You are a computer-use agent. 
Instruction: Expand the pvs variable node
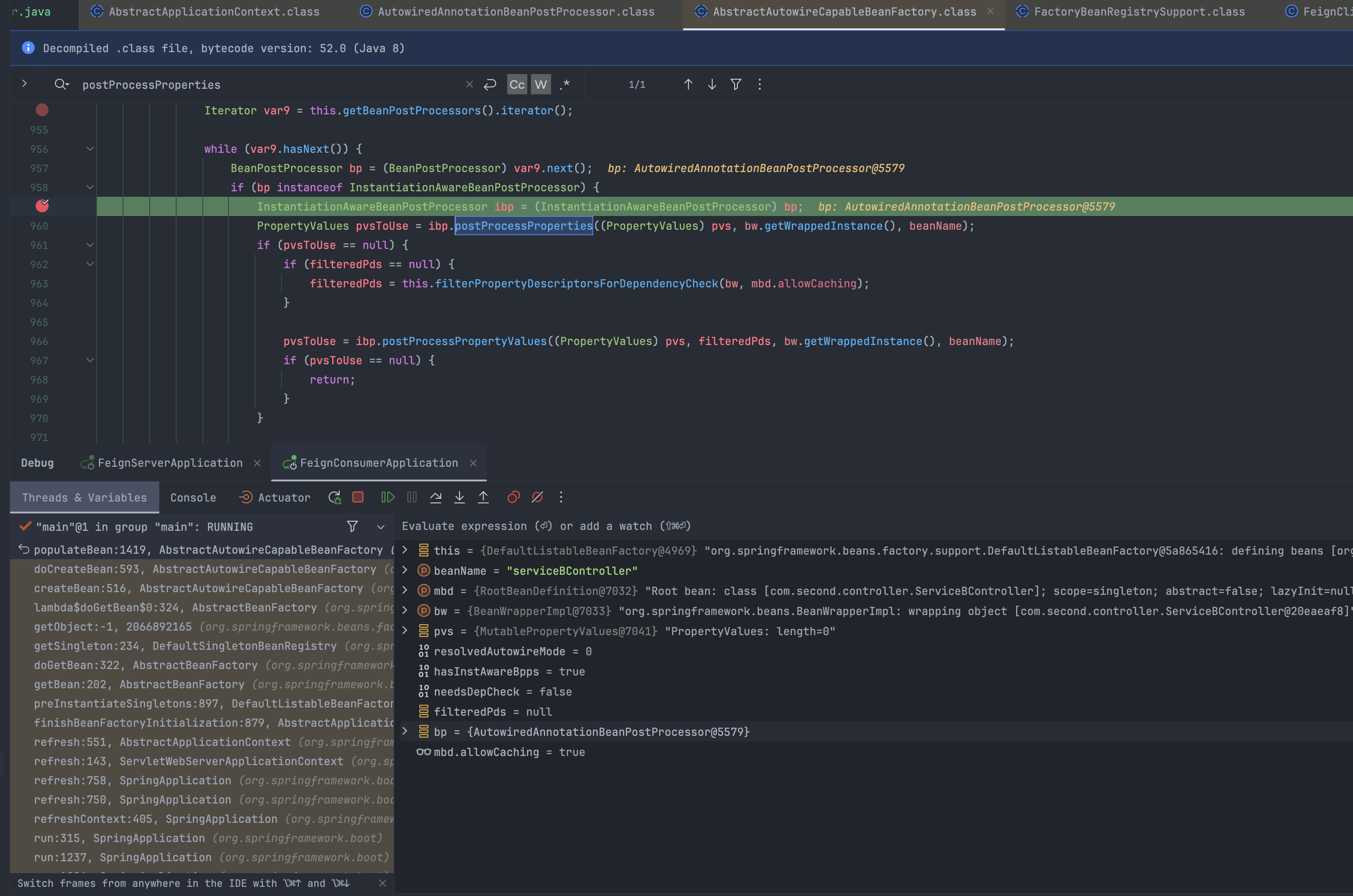click(x=405, y=631)
